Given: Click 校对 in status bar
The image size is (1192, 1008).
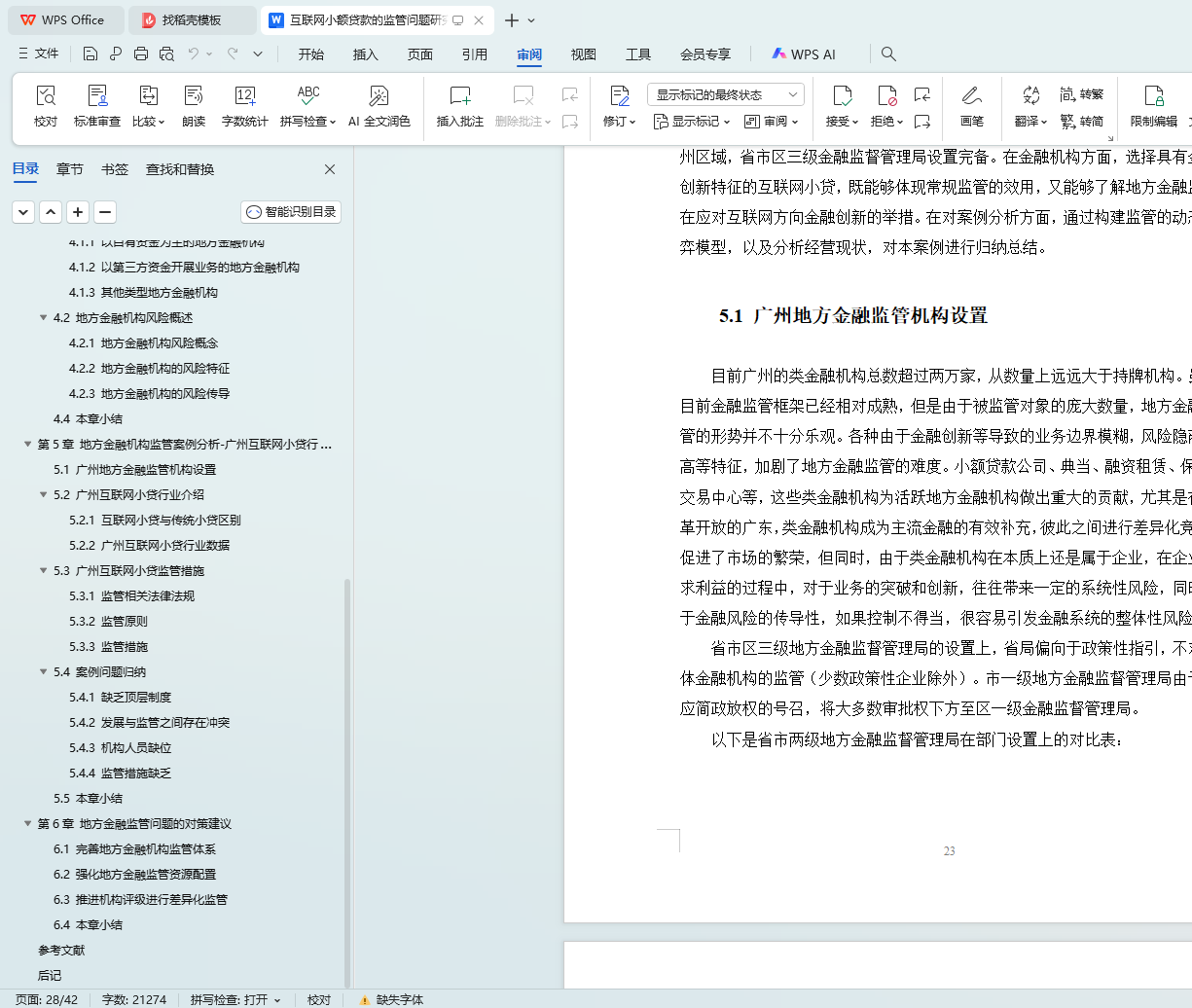Looking at the screenshot, I should [319, 999].
